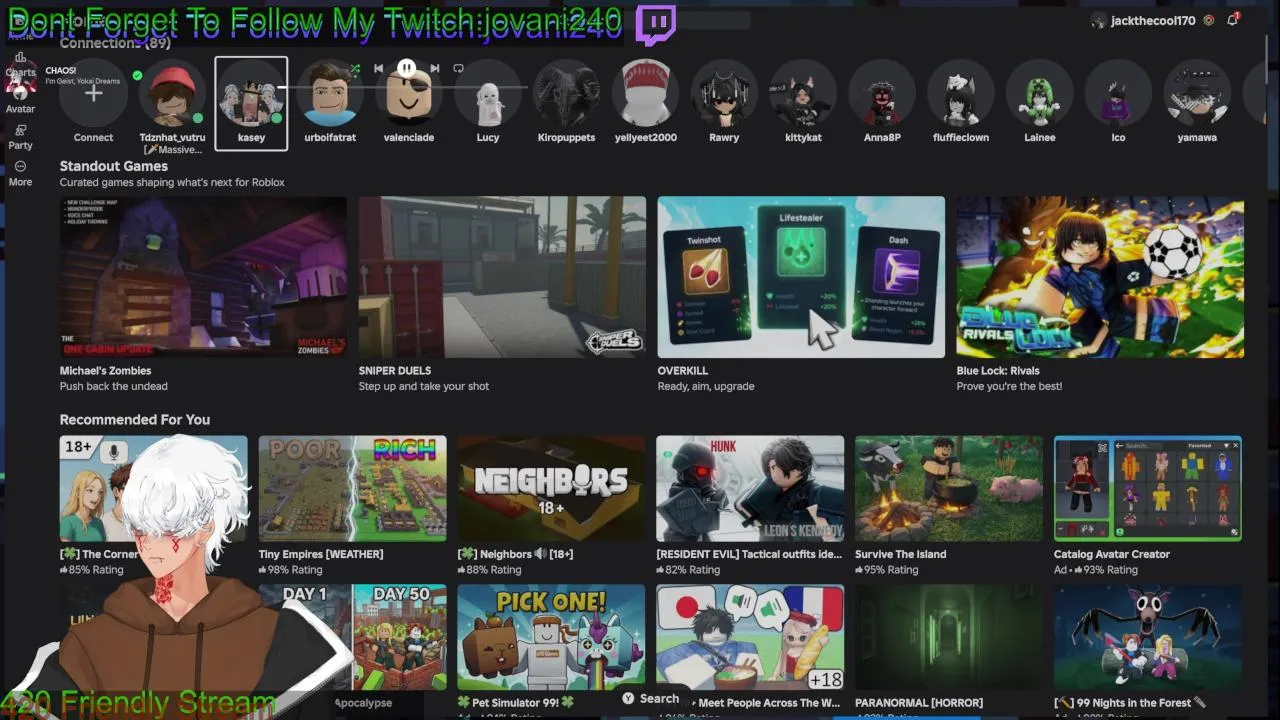The image size is (1280, 720).
Task: Open Catalog Avatar Creator game tile
Action: [1148, 488]
